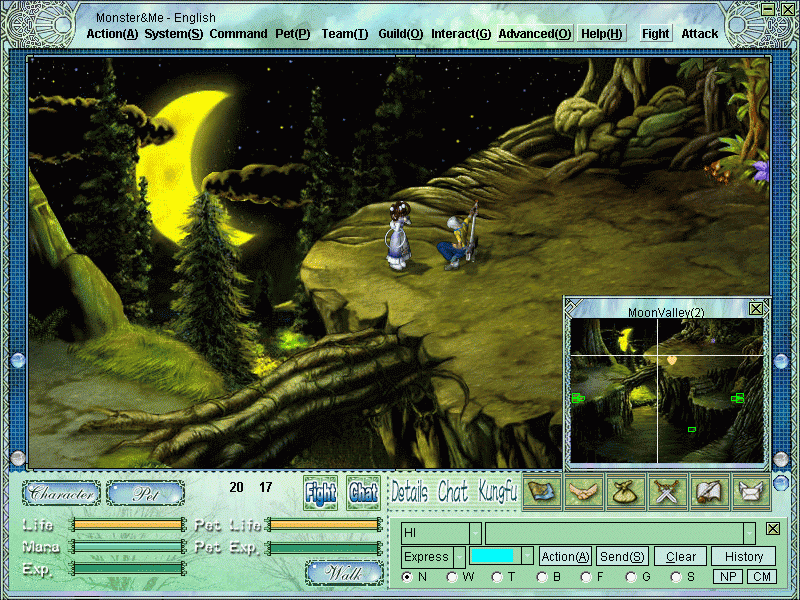The width and height of the screenshot is (800, 600).
Task: Select the S chat channel radio button
Action: click(x=677, y=577)
